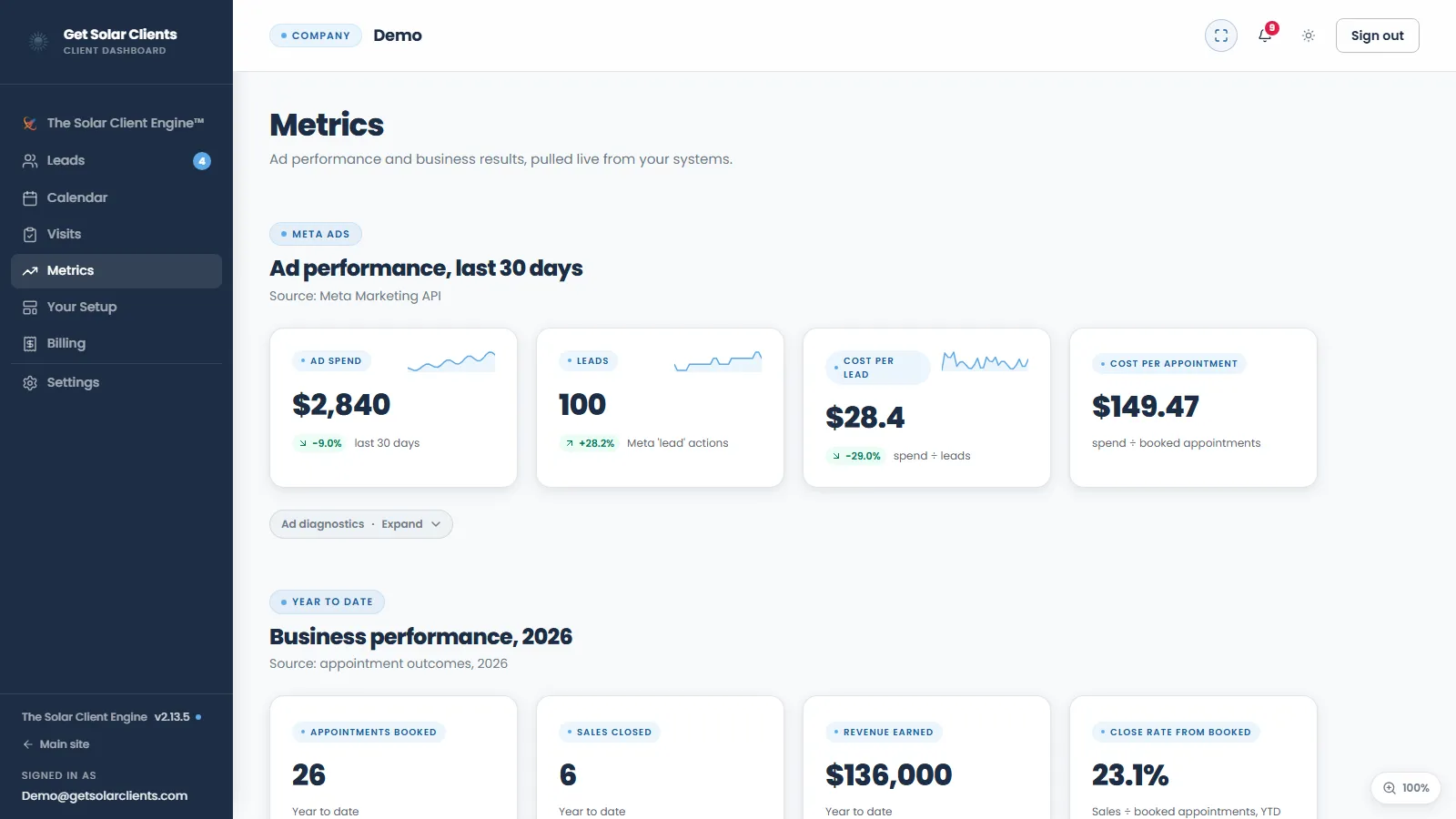Click the -29.0% cost per lead badge

coord(856,456)
